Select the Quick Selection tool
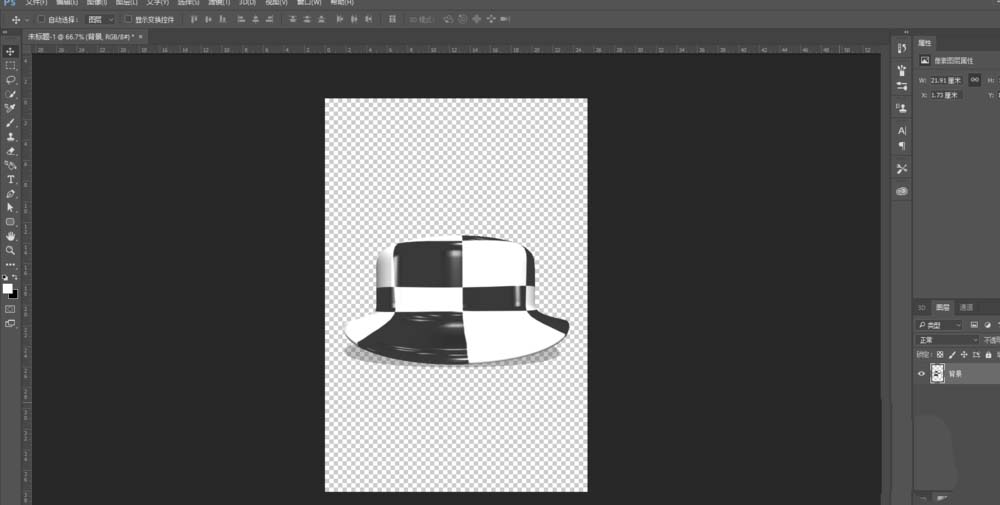 [x=10, y=94]
